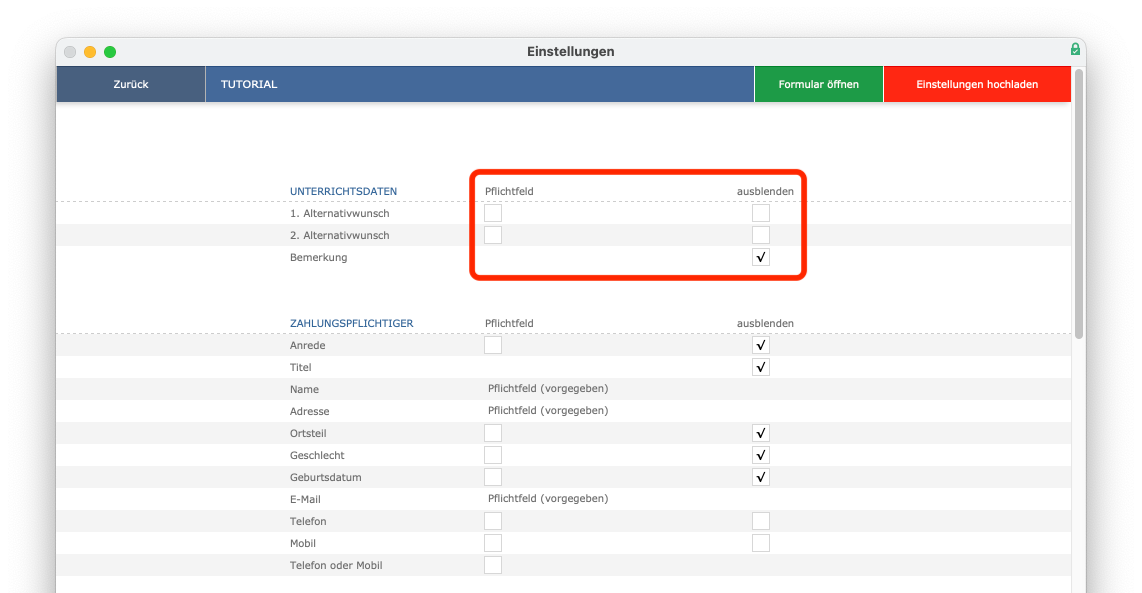Click ausblenden column header under UNTERRICHTSDATEN
The image size is (1142, 593).
point(765,192)
